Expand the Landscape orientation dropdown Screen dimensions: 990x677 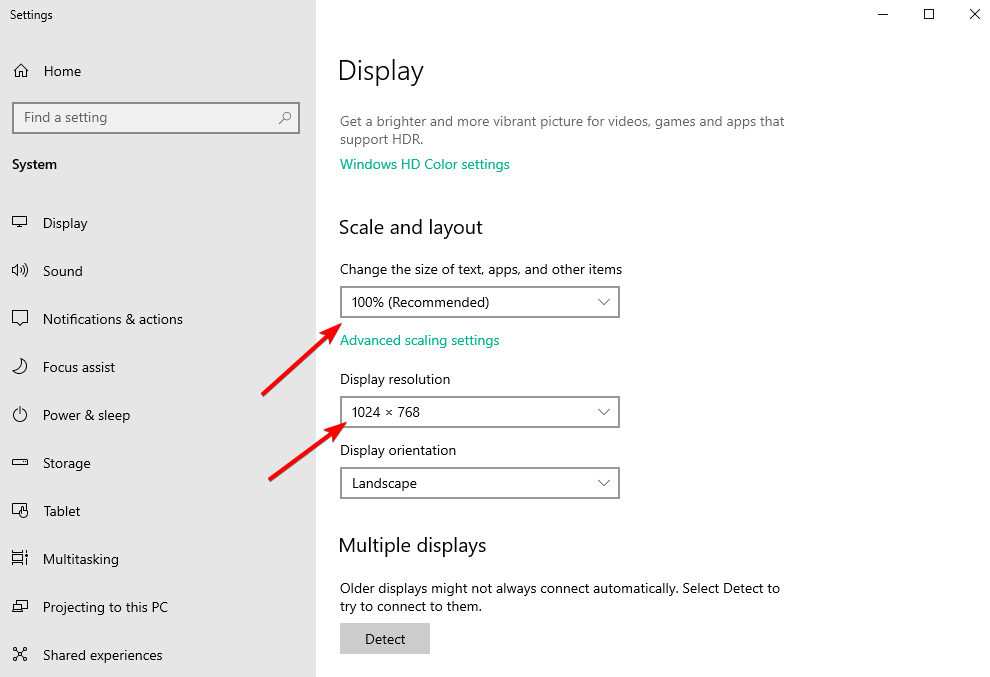[x=479, y=483]
